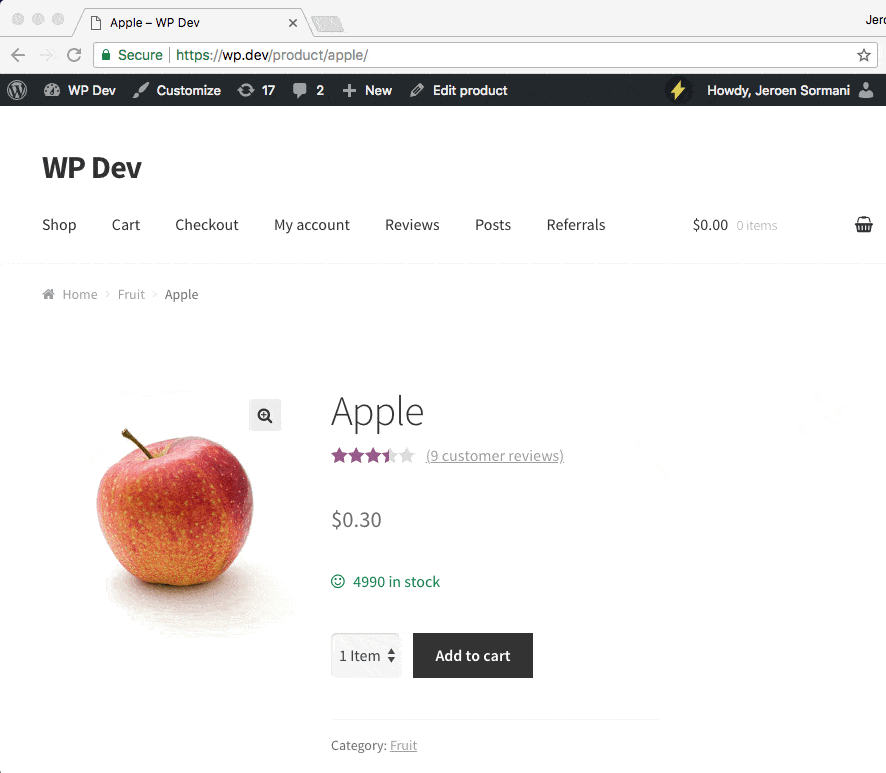Open the Customize brush icon in admin bar
The image size is (886, 773).
point(141,90)
